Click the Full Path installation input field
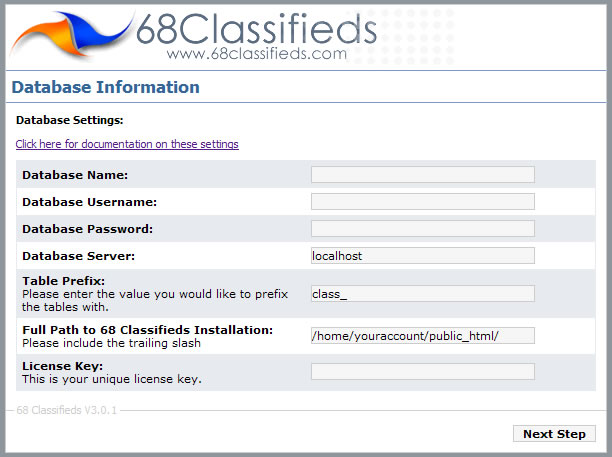This screenshot has height=457, width=612. click(422, 335)
